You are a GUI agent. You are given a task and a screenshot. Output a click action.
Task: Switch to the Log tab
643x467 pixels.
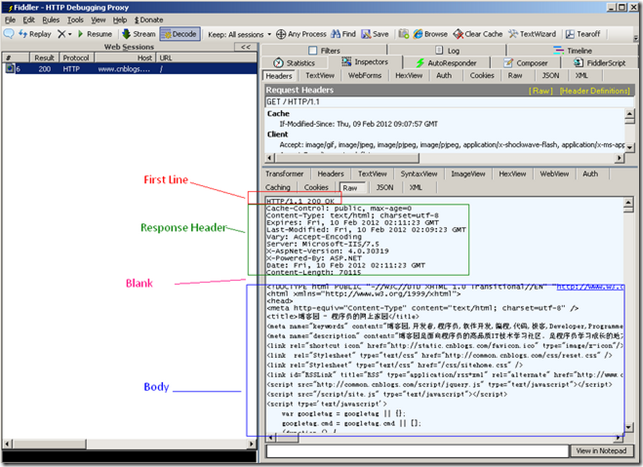coord(447,50)
